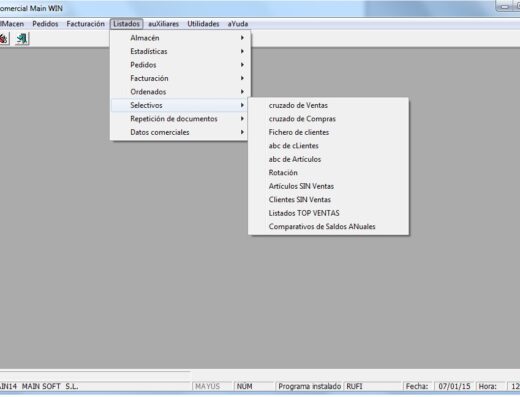Viewport: 520px width, 397px height.
Task: Click the NÚM status bar indicator
Action: tap(254, 386)
